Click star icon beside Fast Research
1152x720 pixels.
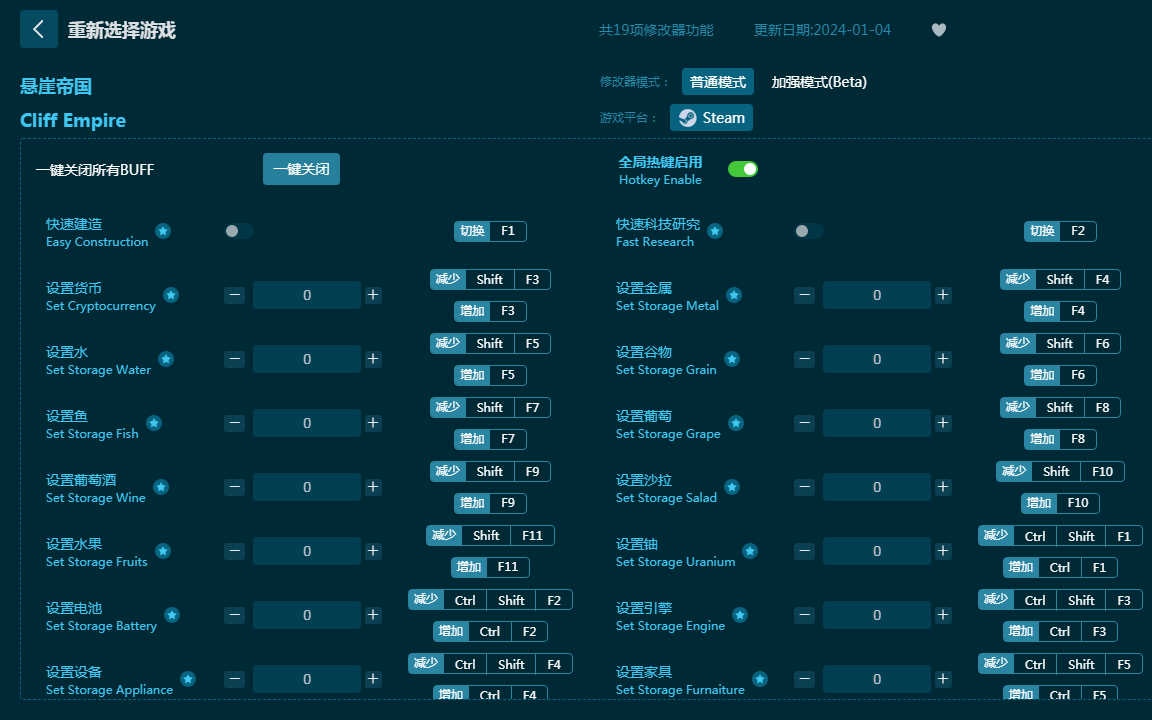[x=715, y=231]
